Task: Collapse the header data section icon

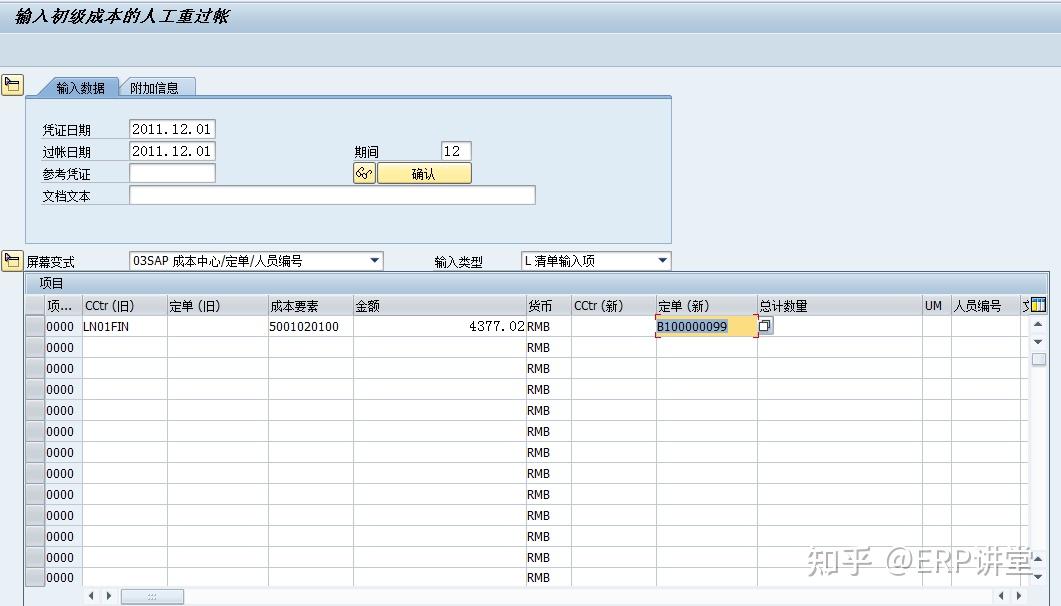Action: (12, 84)
